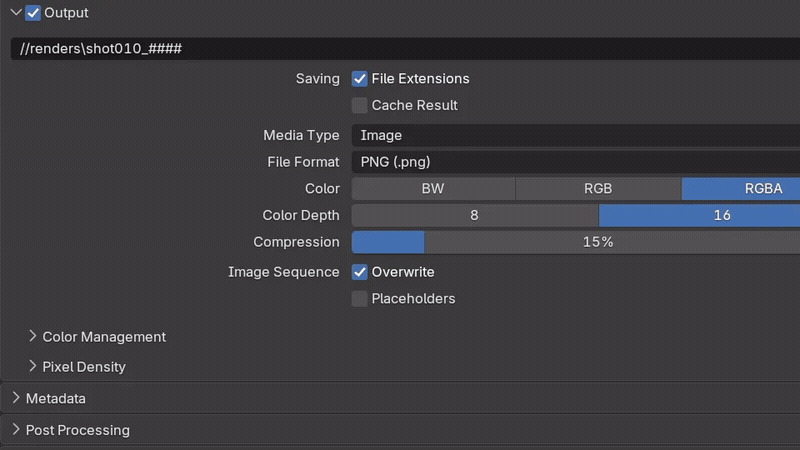Expand the Post Processing panel

pyautogui.click(x=16, y=430)
